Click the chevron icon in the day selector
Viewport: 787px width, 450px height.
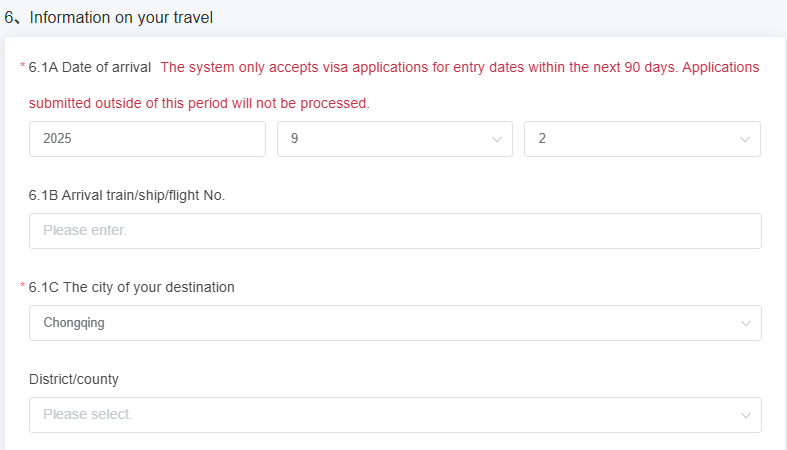click(744, 140)
